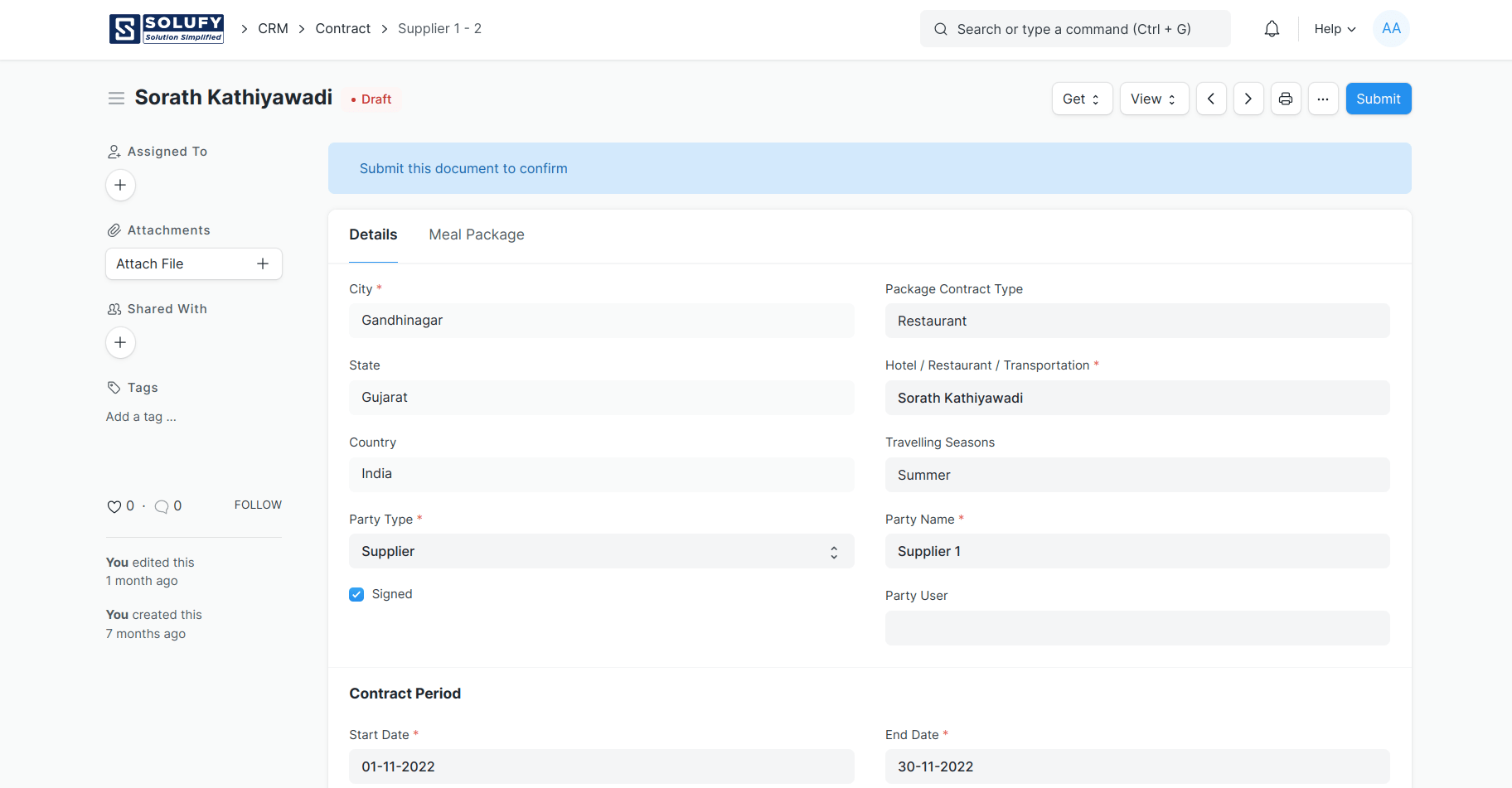Click the End Date field 30-11-2022
The image size is (1512, 788).
pyautogui.click(x=1137, y=766)
